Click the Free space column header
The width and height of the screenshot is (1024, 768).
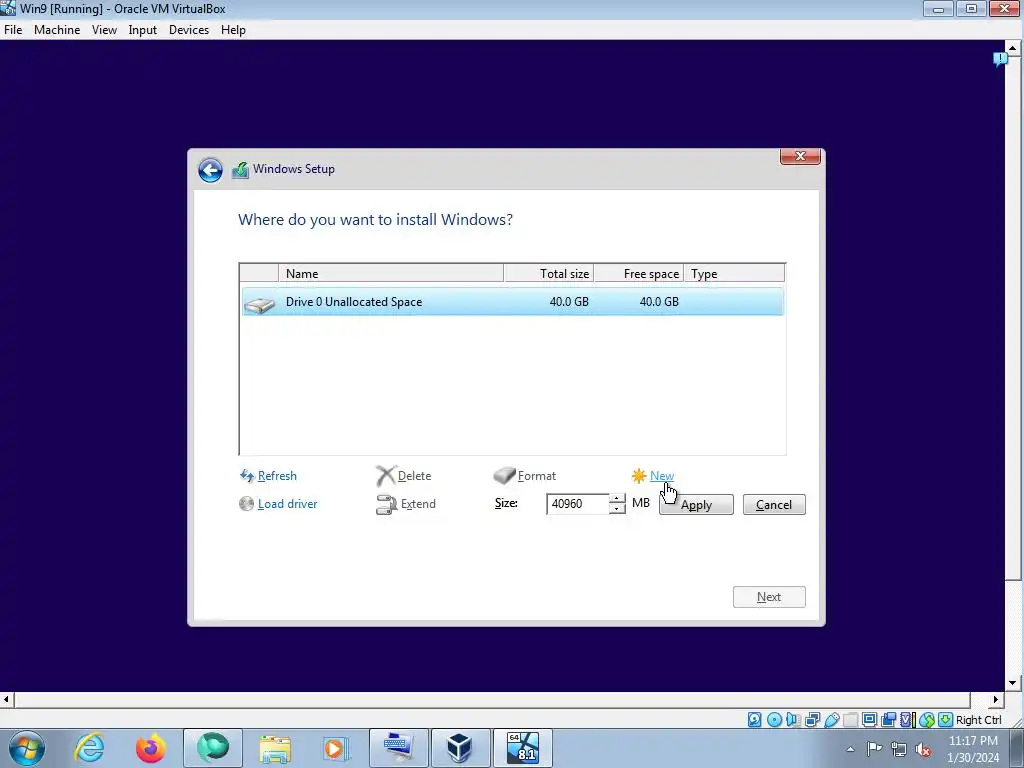click(x=639, y=274)
